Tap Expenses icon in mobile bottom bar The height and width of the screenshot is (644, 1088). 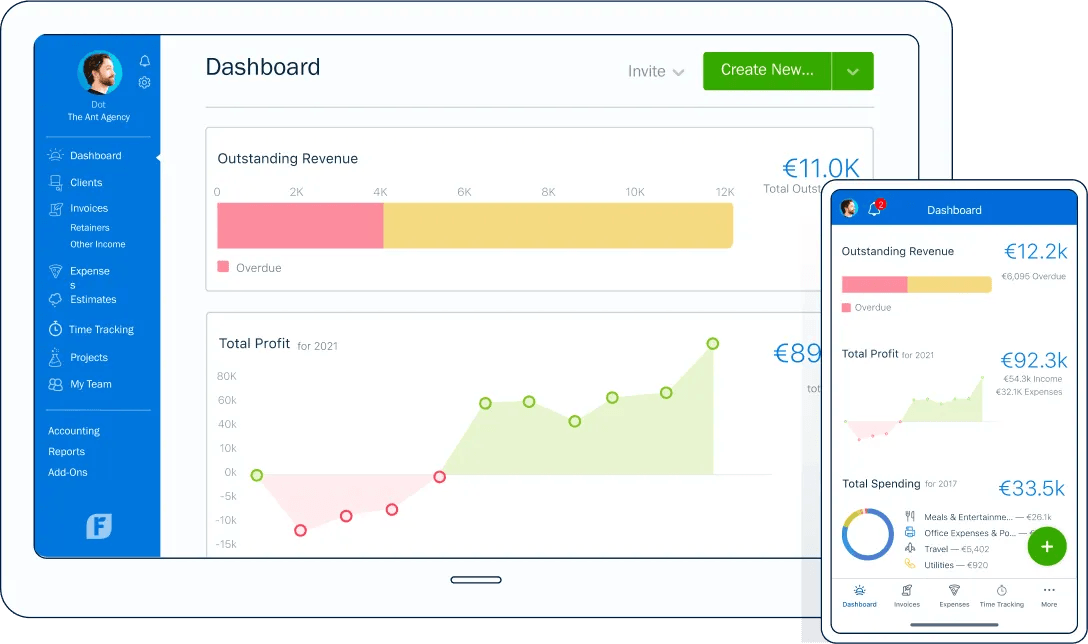click(x=954, y=591)
